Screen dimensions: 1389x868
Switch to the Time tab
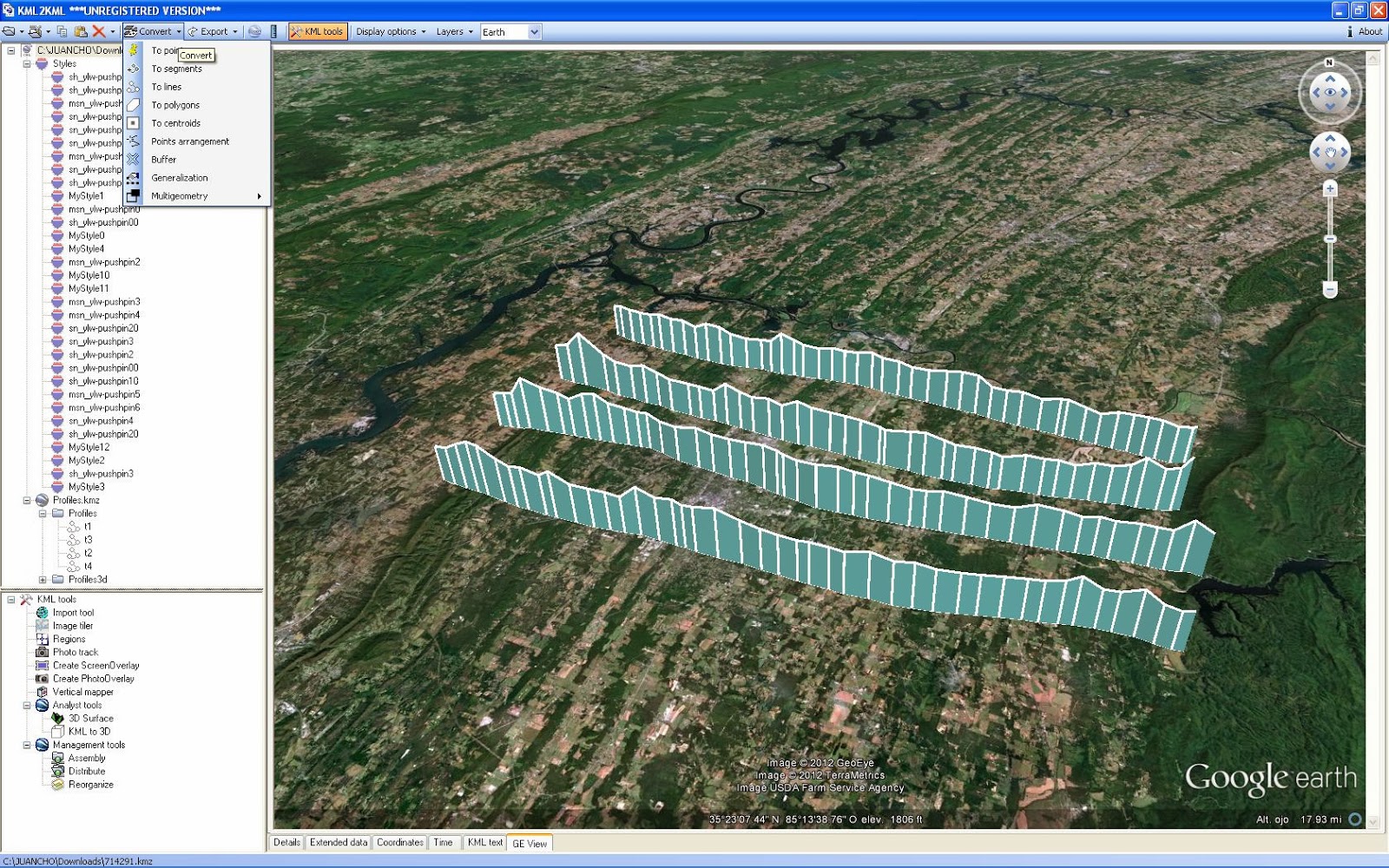[x=443, y=843]
